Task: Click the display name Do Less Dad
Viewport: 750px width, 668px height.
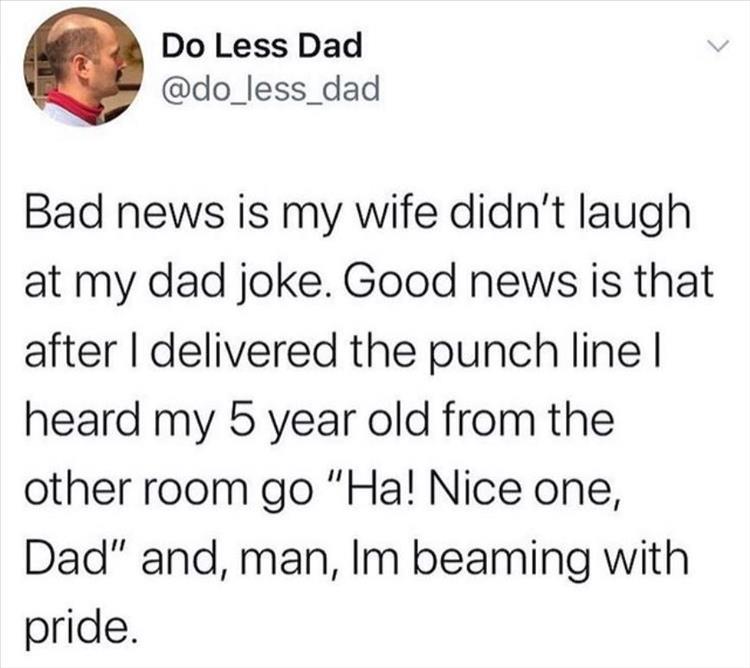Action: click(262, 47)
